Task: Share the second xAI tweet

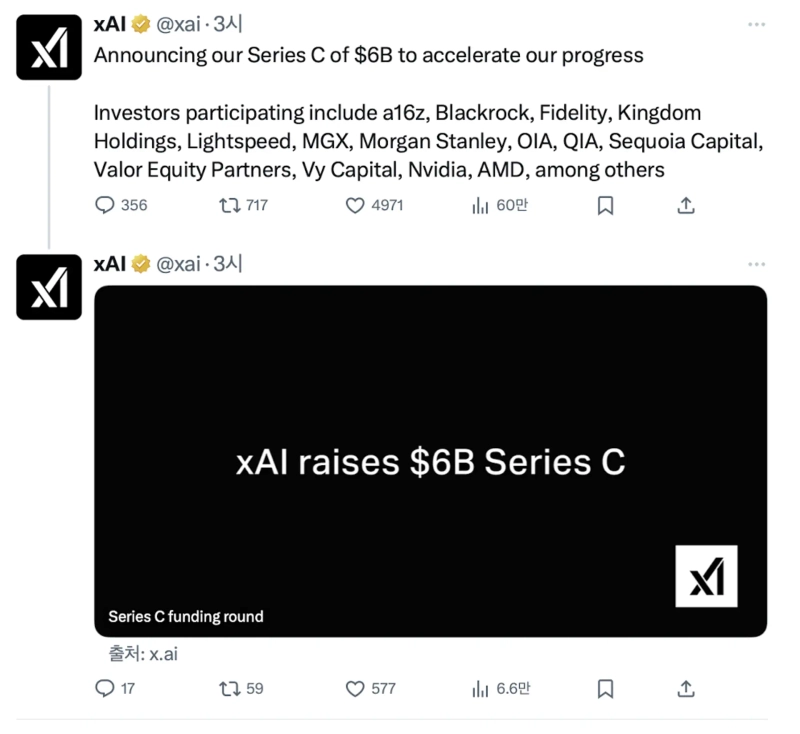Action: pyautogui.click(x=686, y=688)
